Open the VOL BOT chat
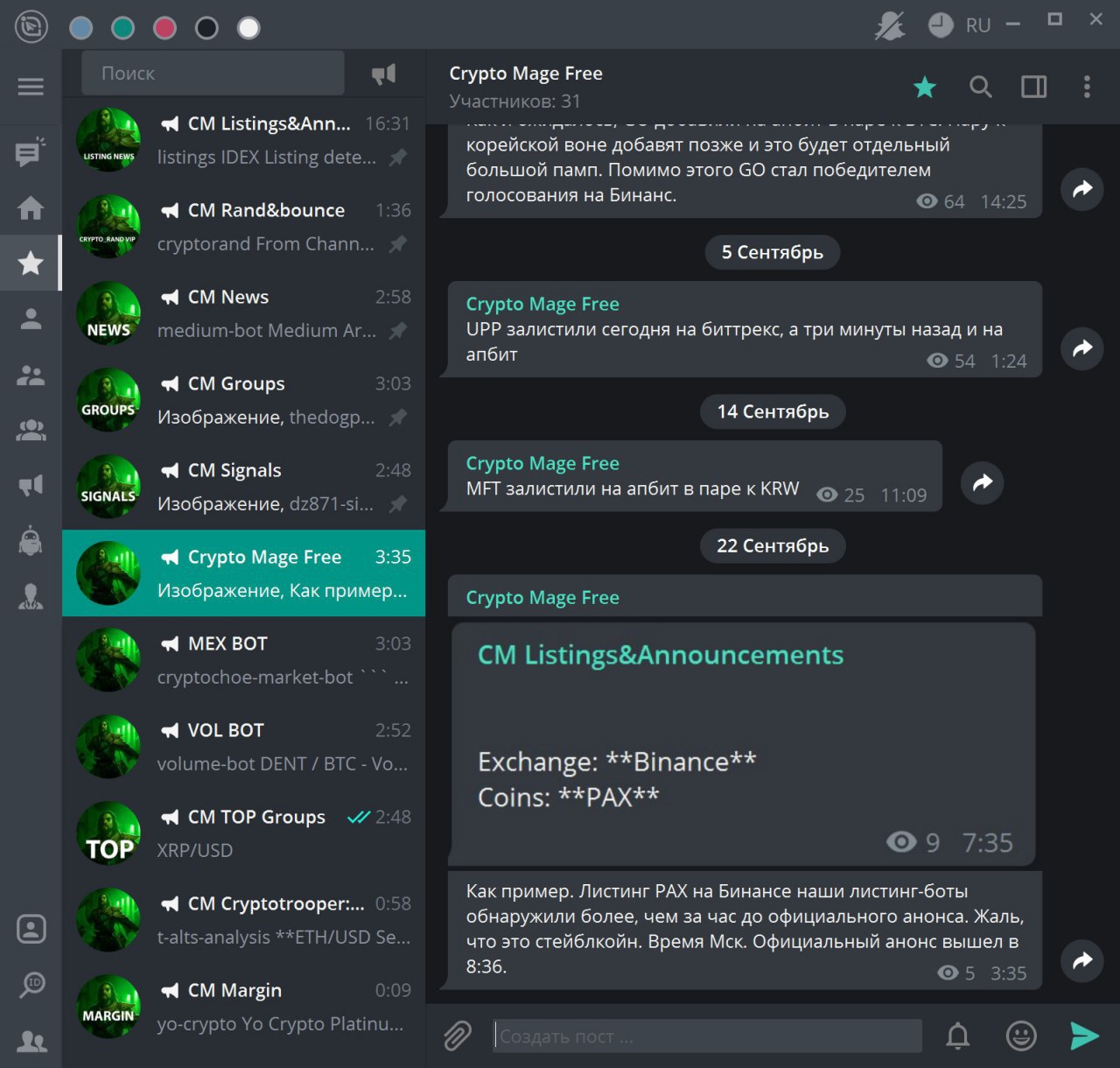The image size is (1120, 1068). click(x=243, y=747)
